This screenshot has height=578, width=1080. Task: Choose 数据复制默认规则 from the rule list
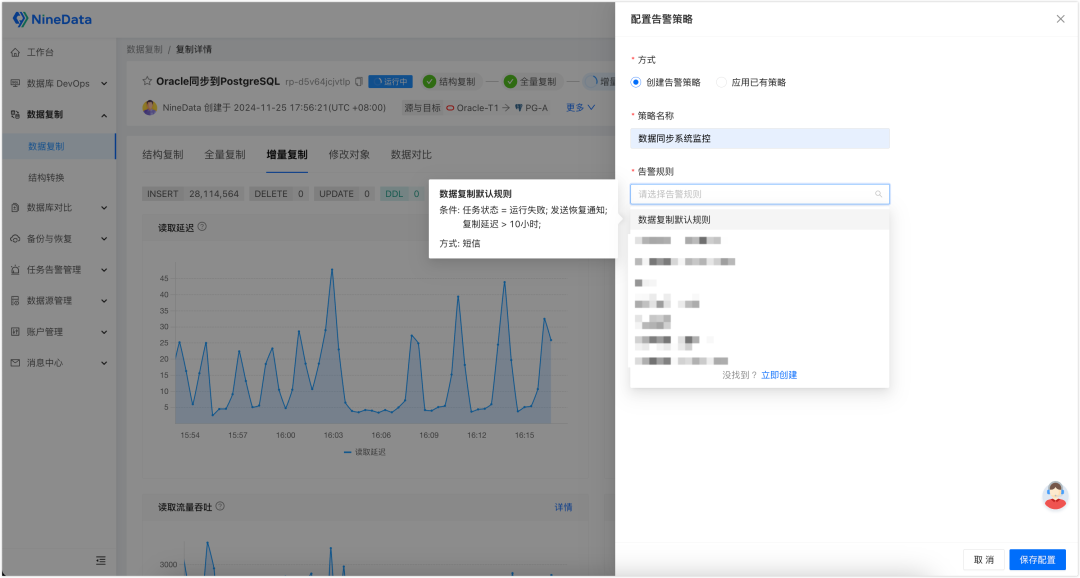point(674,219)
